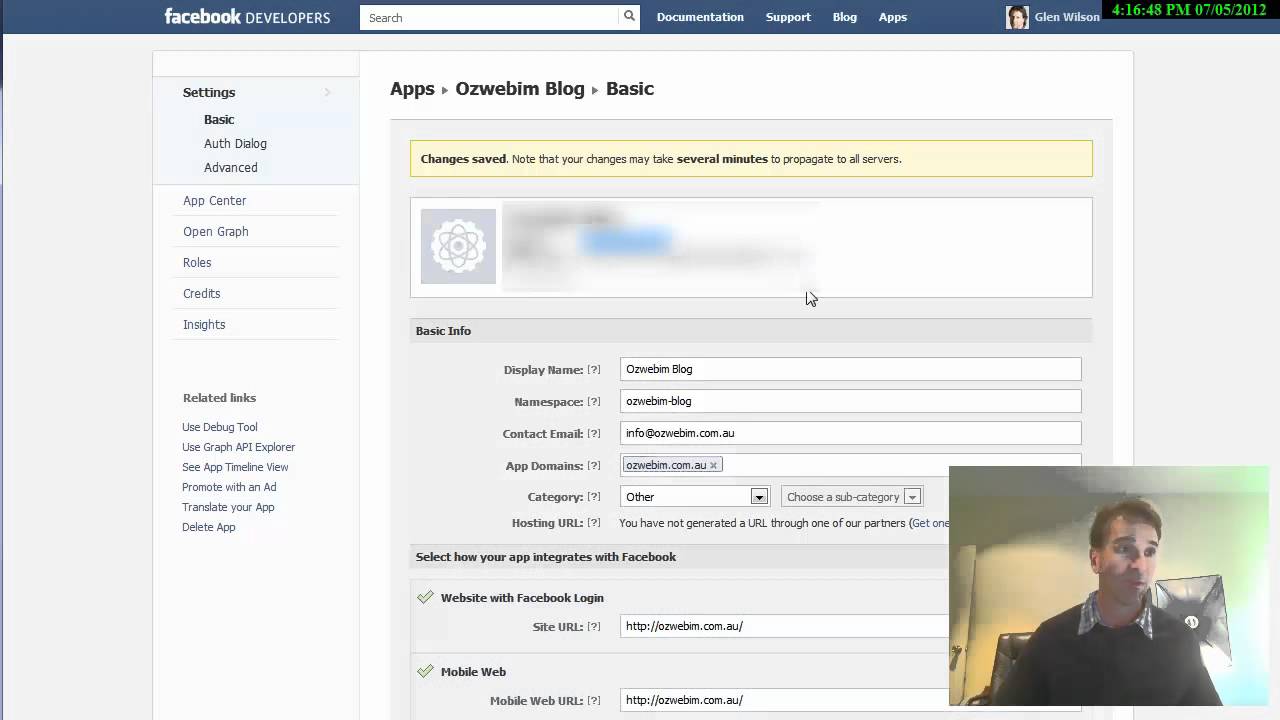
Task: Open Site URL help [?] tooltip
Action: [x=594, y=627]
